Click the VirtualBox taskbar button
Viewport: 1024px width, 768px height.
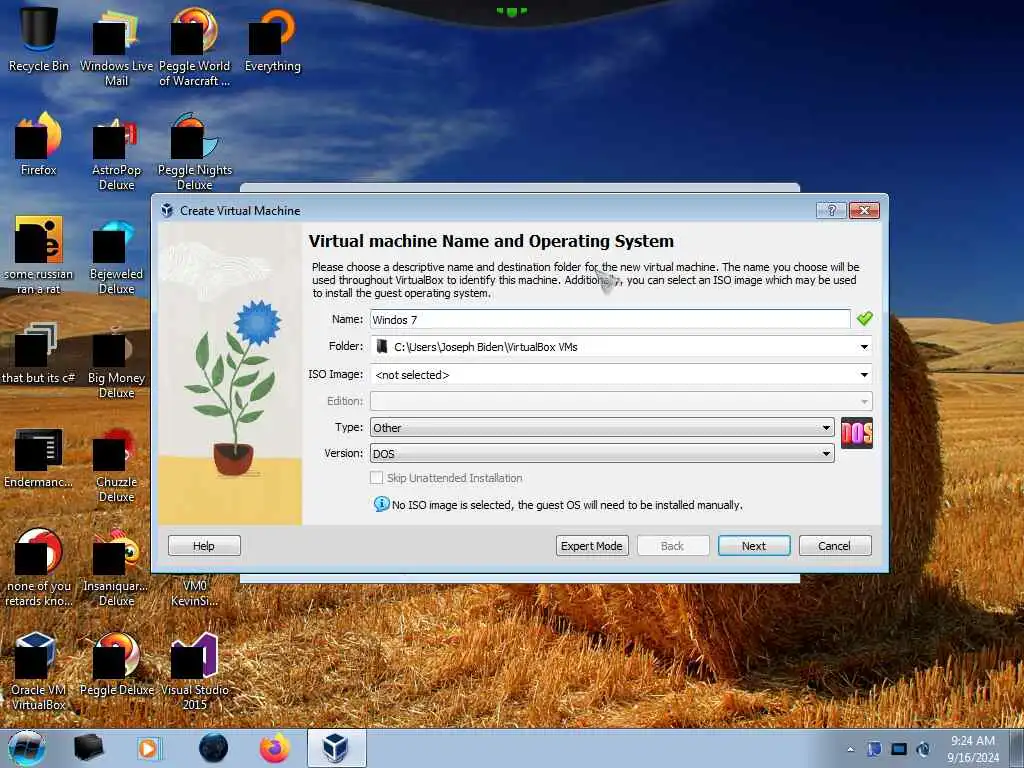[336, 748]
